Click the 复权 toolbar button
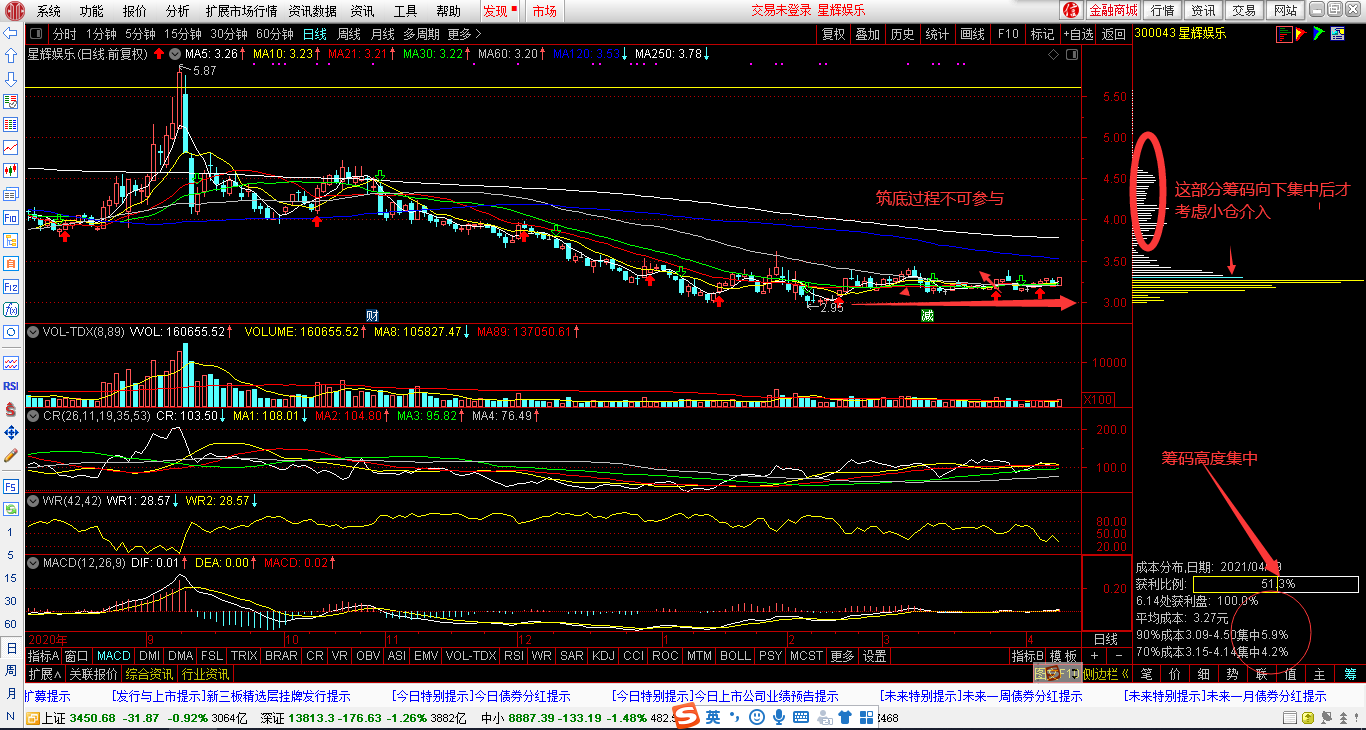This screenshot has height=730, width=1366. point(834,34)
